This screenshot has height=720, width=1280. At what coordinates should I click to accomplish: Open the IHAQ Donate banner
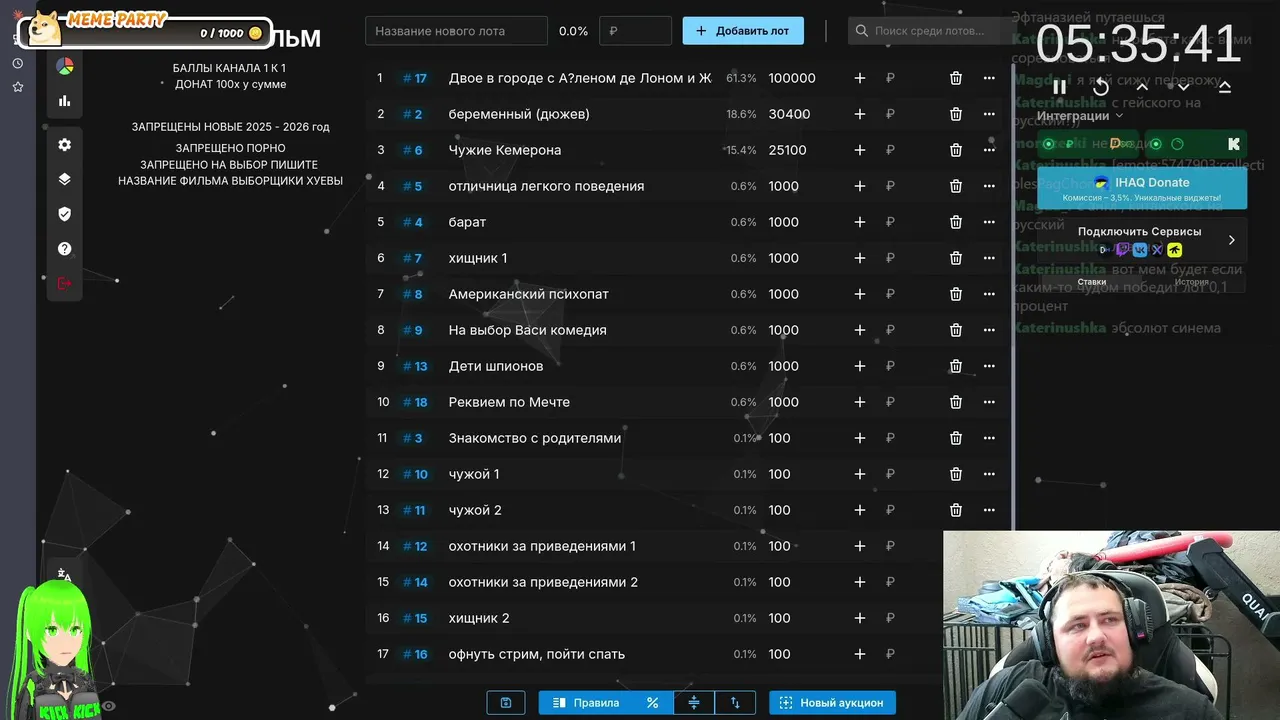pyautogui.click(x=1142, y=188)
